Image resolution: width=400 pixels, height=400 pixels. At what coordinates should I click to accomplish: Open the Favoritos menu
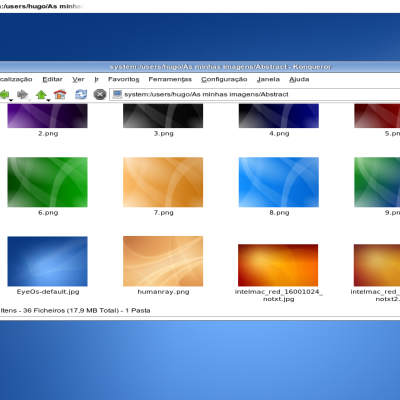click(x=124, y=79)
